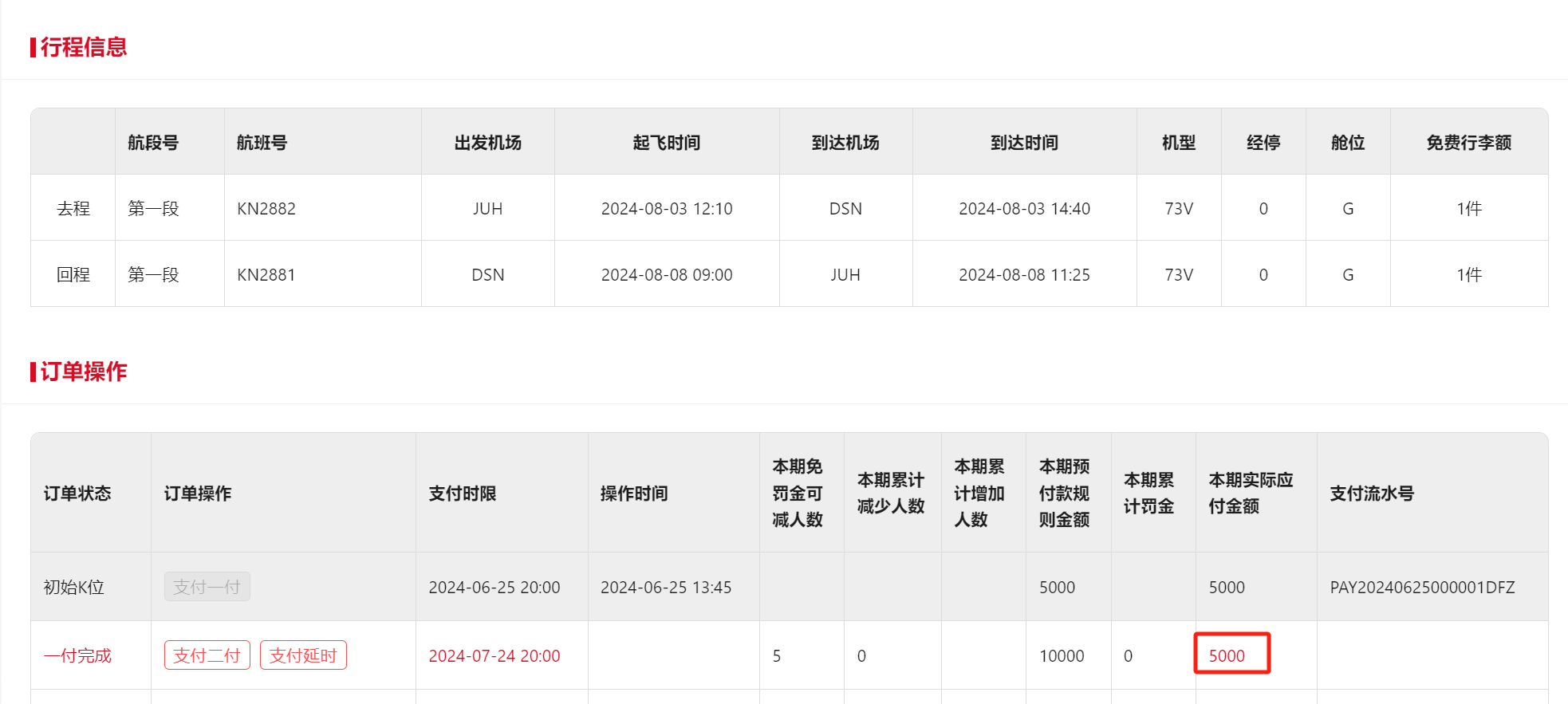Select flight number KN2881 cell
1568x704 pixels.
coord(266,275)
